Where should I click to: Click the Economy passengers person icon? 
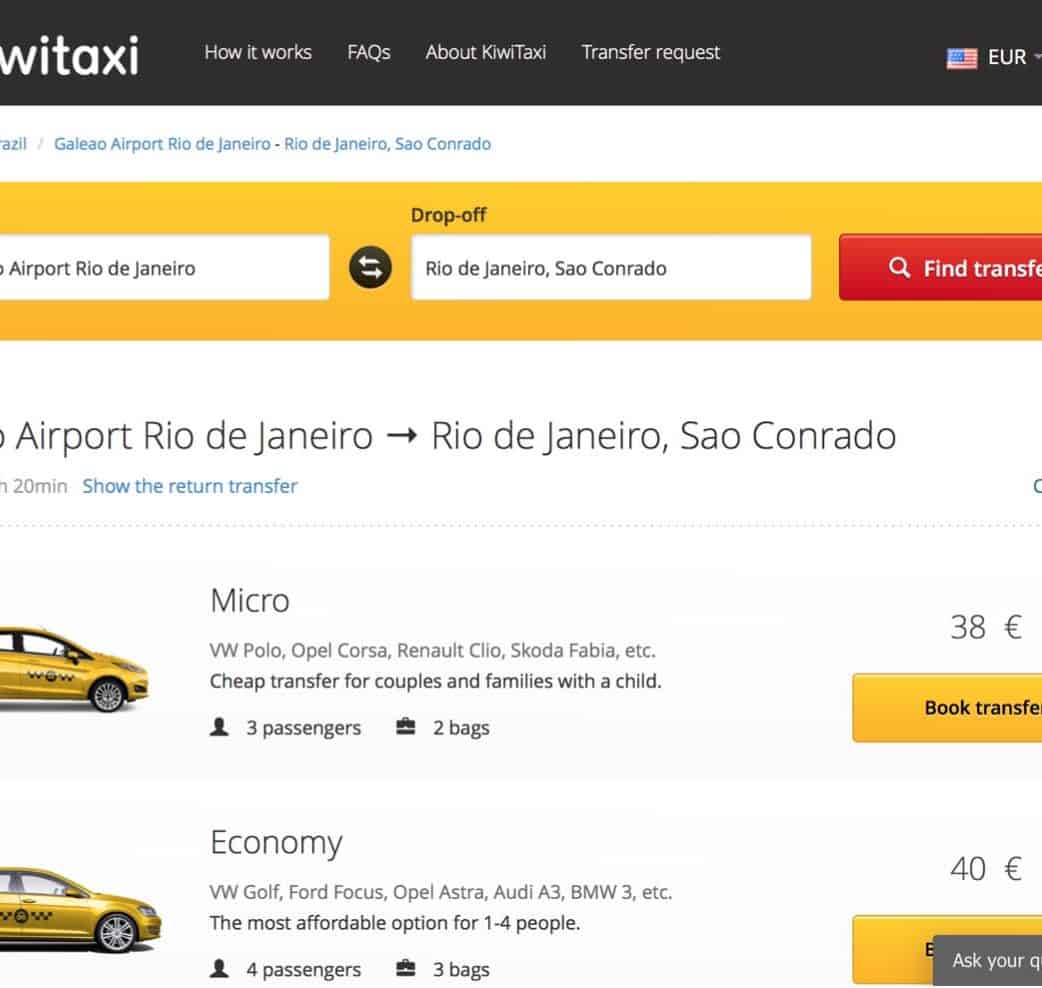[220, 969]
